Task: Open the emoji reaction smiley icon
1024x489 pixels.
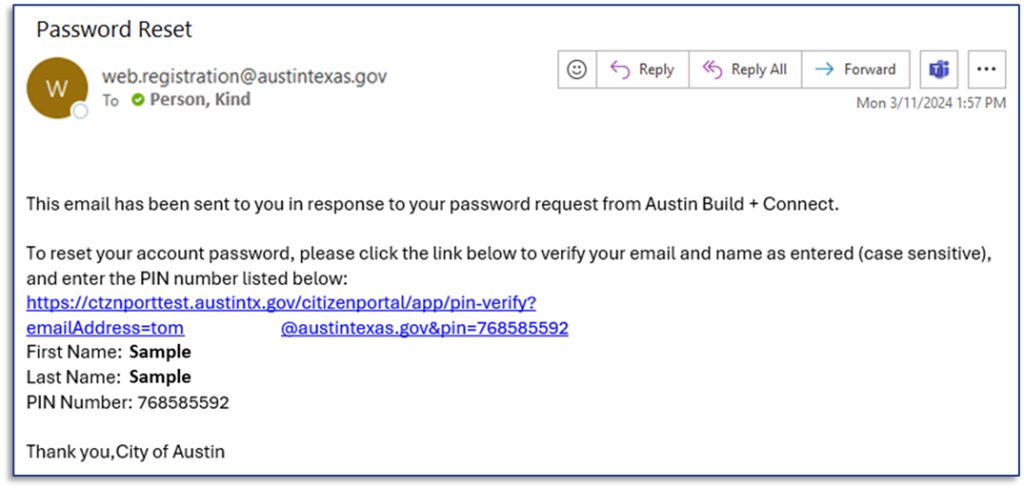Action: (576, 70)
